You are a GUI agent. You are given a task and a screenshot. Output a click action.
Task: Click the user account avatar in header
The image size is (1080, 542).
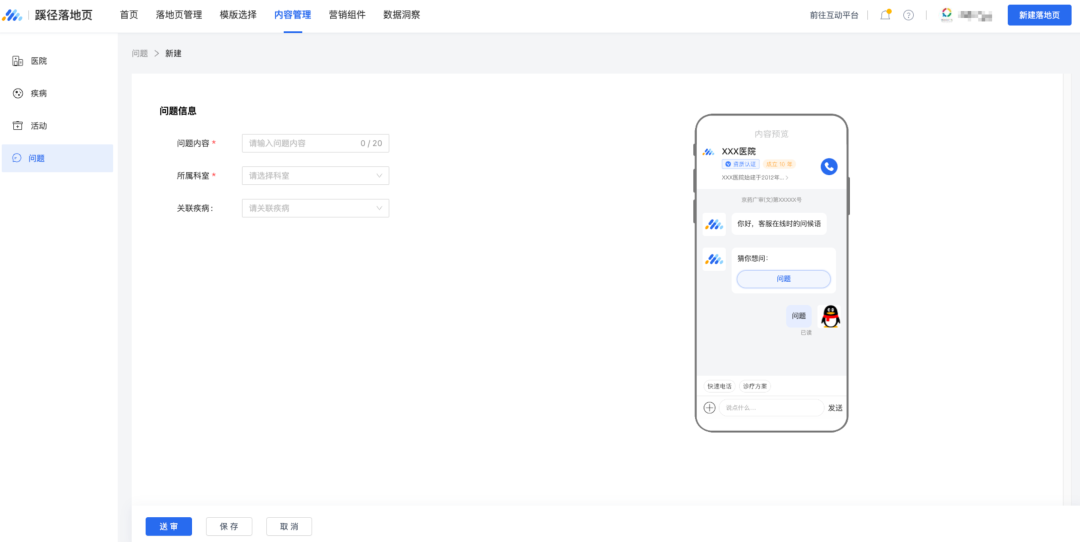click(946, 15)
